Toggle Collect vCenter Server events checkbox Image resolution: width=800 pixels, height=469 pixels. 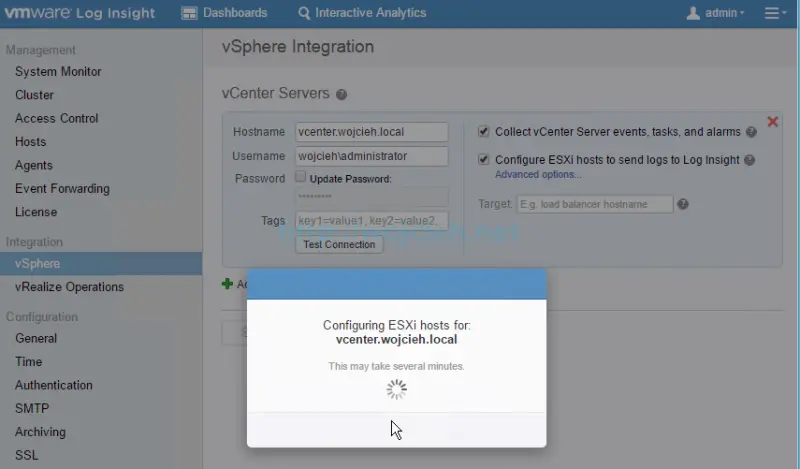(x=483, y=132)
